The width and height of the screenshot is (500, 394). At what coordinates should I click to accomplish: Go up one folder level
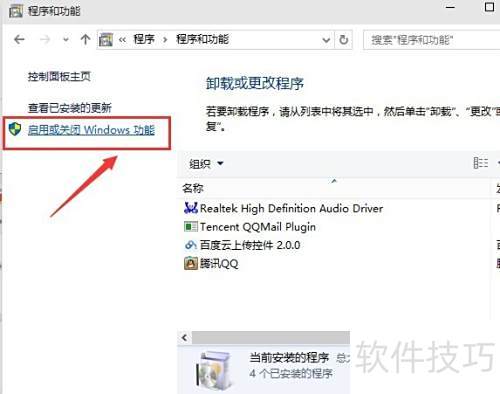[85, 39]
